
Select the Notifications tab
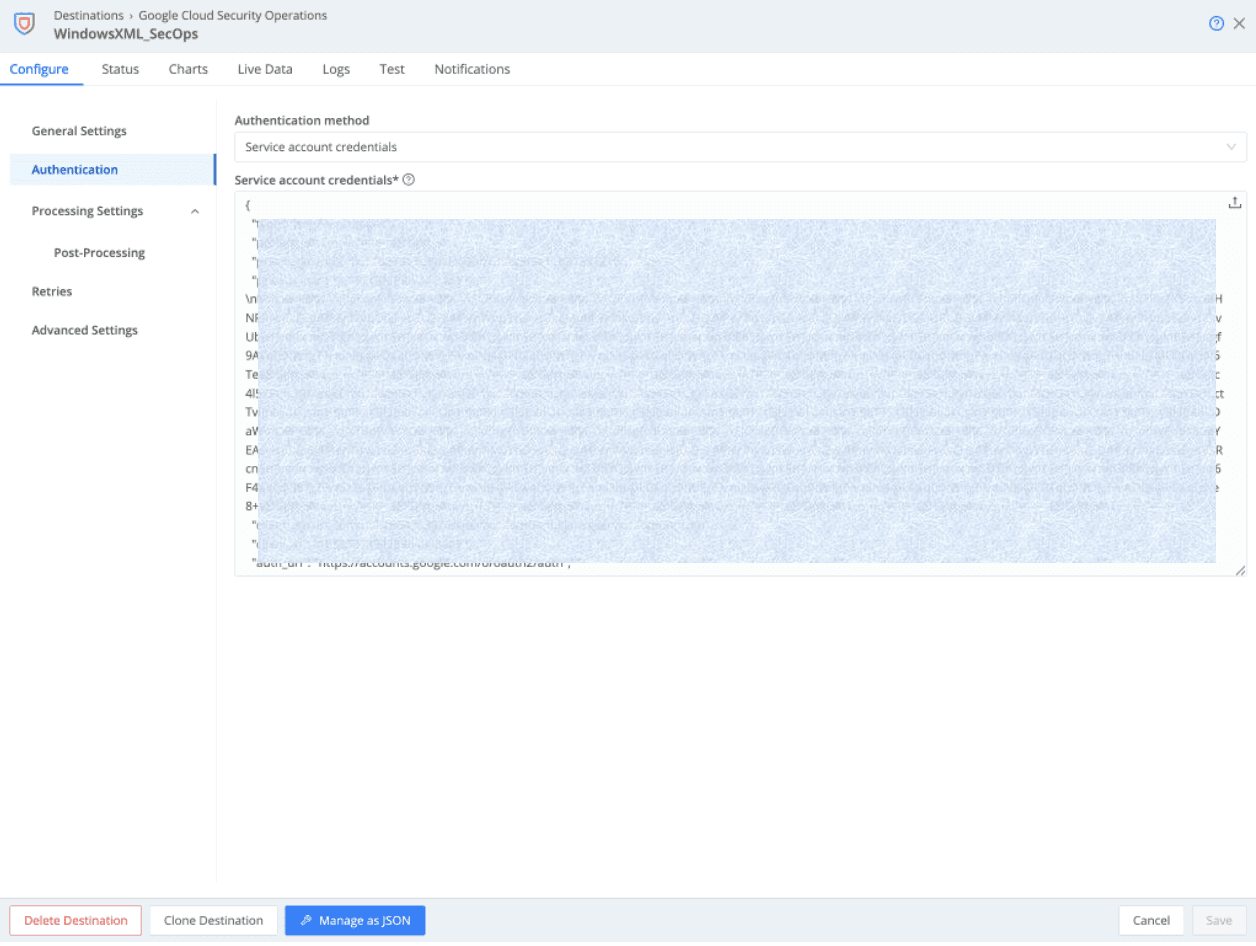pyautogui.click(x=472, y=69)
